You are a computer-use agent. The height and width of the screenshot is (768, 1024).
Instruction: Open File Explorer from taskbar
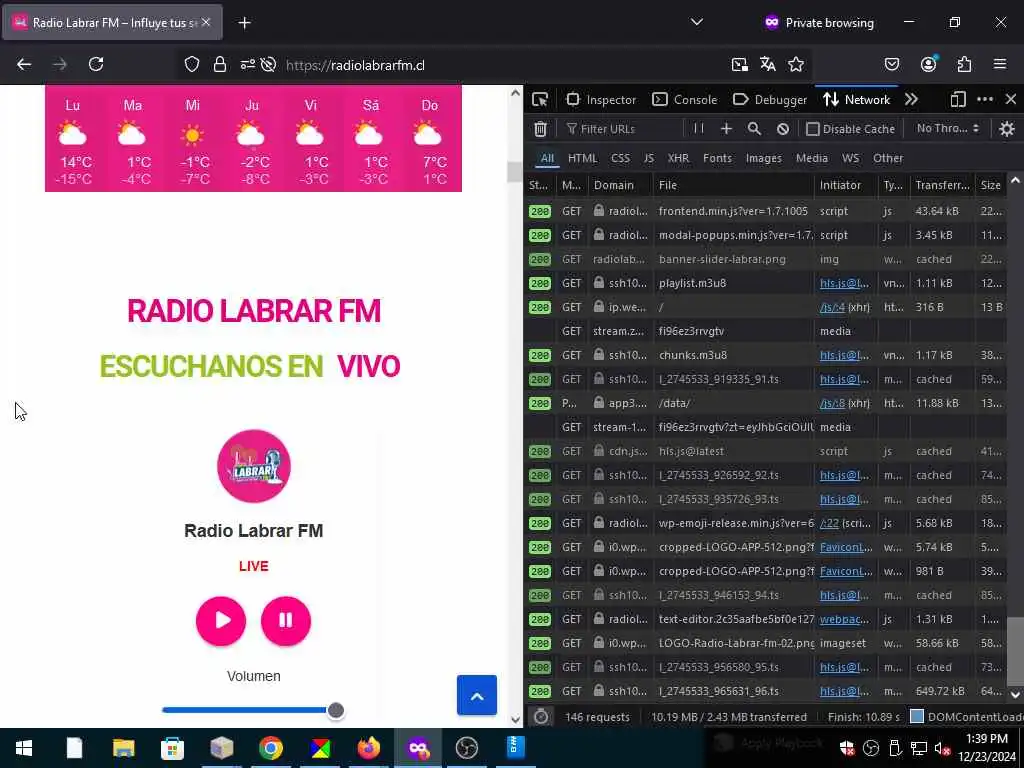click(123, 748)
